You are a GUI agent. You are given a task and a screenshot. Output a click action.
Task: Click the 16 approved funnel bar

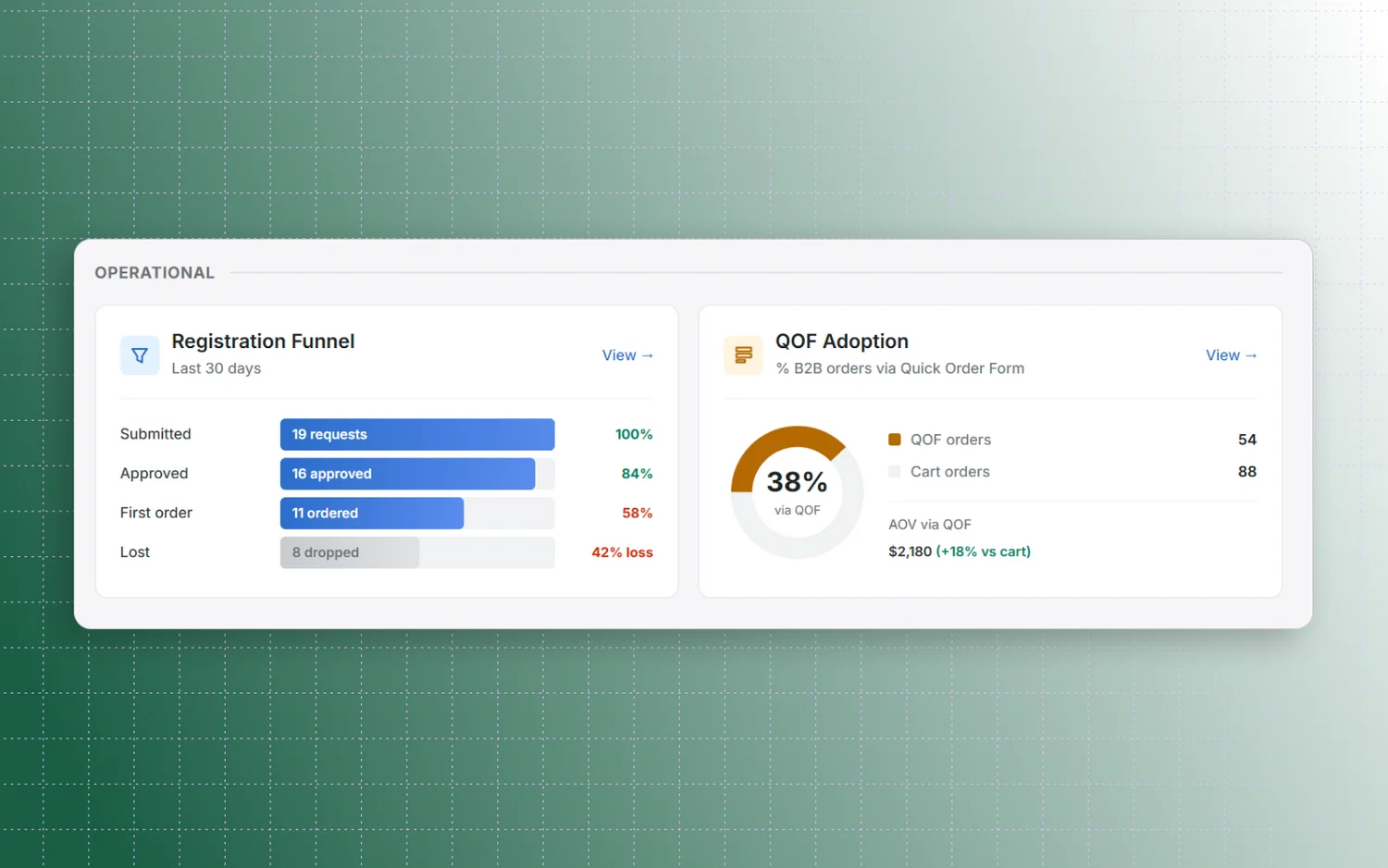click(x=407, y=474)
